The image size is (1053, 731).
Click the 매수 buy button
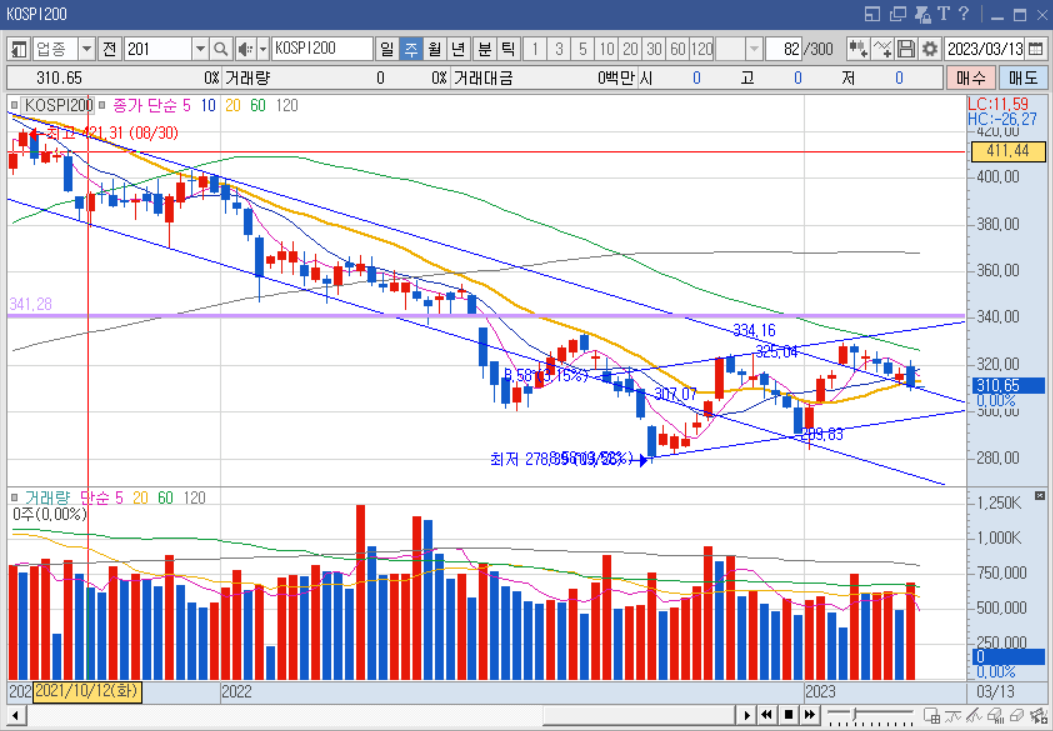[x=970, y=78]
